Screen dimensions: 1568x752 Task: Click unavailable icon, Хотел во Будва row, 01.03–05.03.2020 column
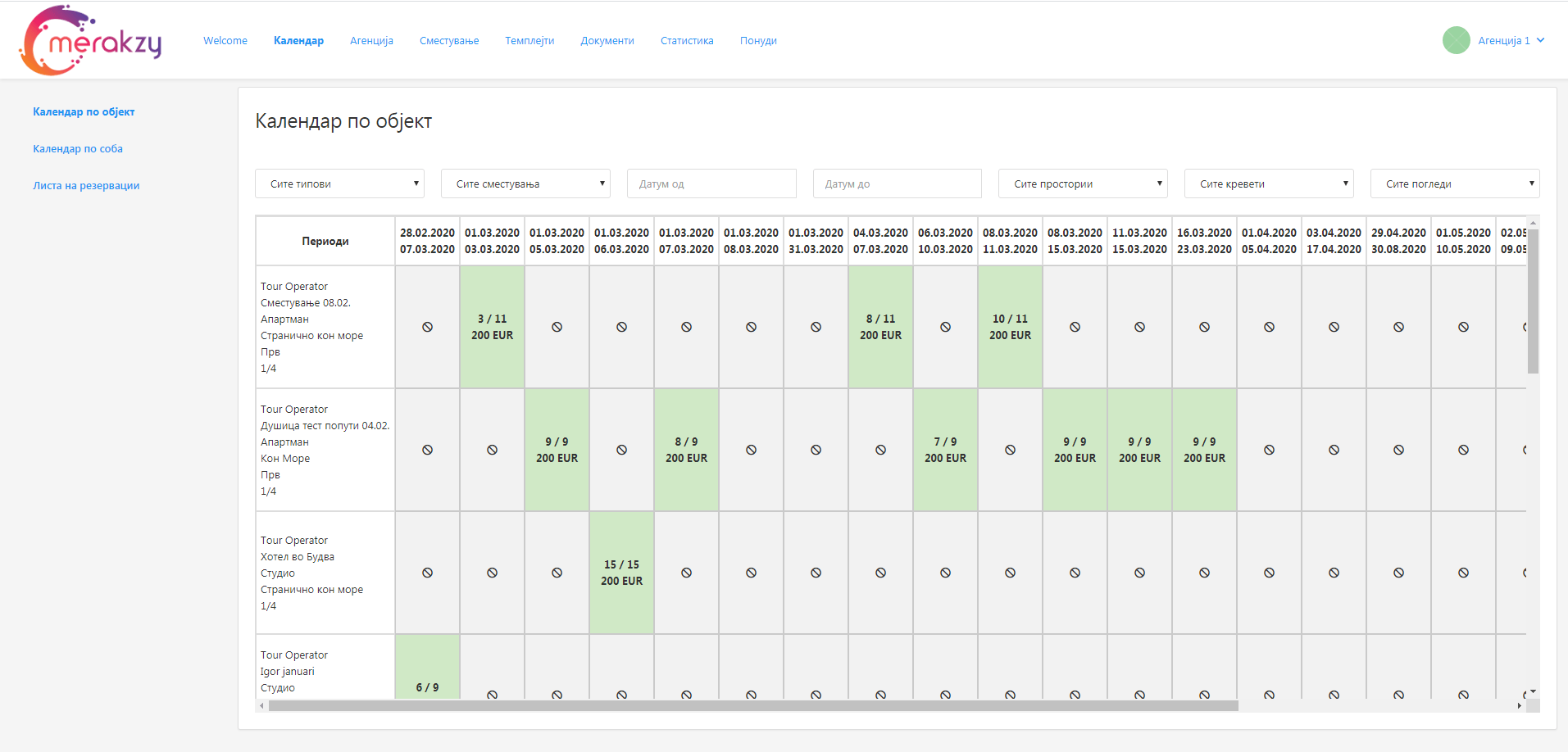tap(557, 573)
